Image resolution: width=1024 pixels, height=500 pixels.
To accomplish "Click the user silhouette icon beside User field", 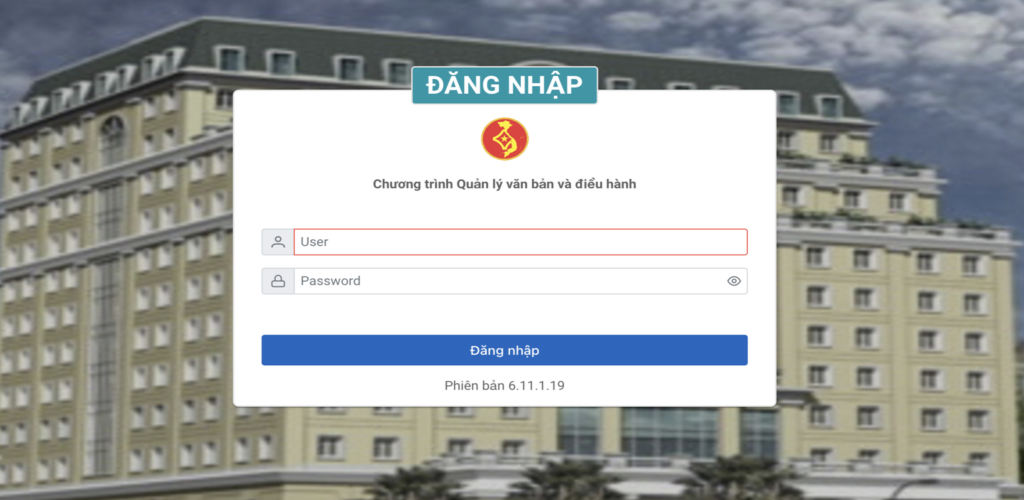I will (x=278, y=242).
